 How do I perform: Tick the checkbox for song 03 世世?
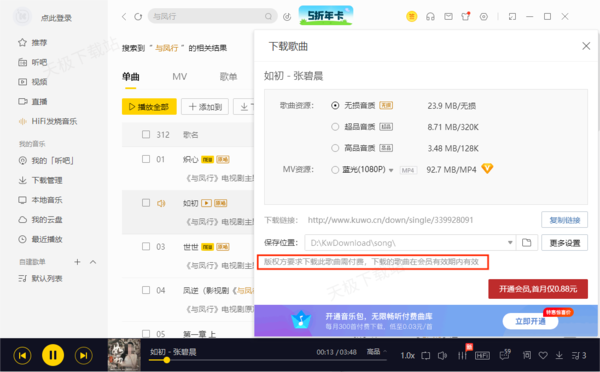(146, 246)
